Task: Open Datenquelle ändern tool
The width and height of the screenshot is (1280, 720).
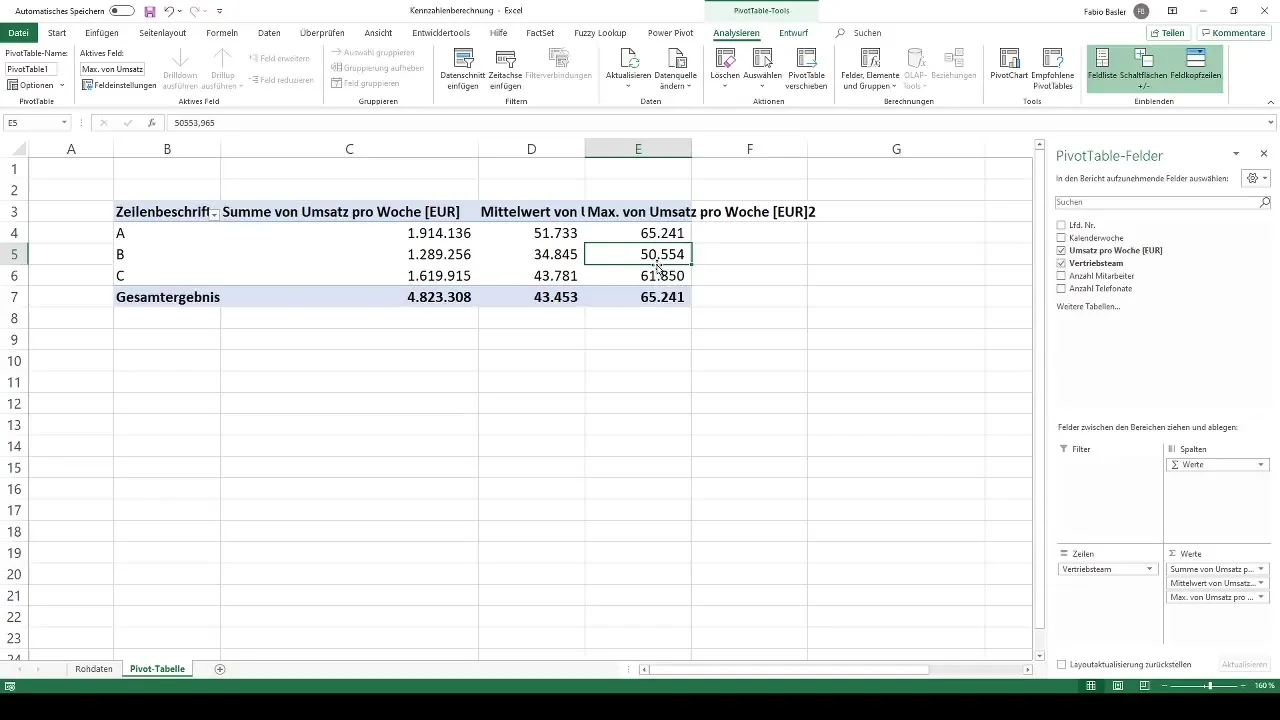Action: point(677,69)
